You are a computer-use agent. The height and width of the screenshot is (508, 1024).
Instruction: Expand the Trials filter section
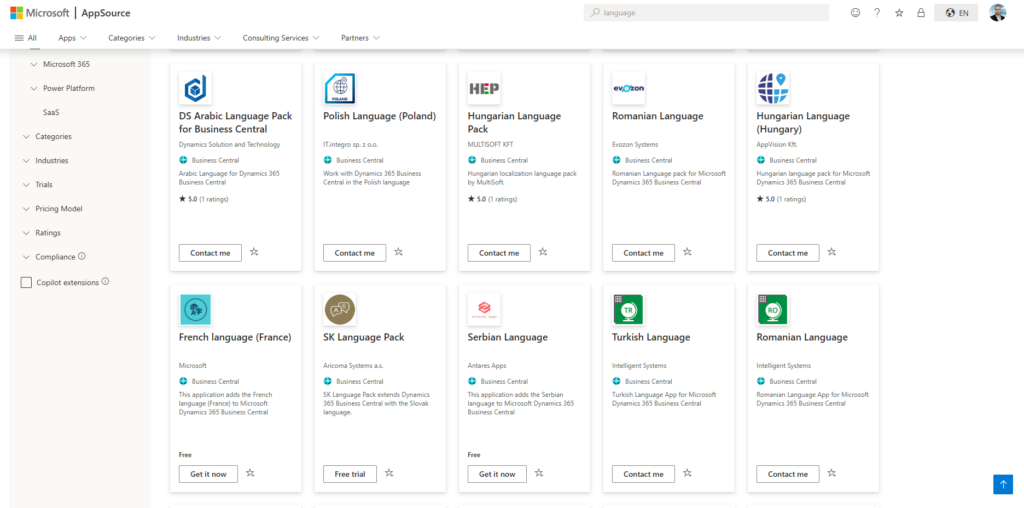(x=26, y=185)
